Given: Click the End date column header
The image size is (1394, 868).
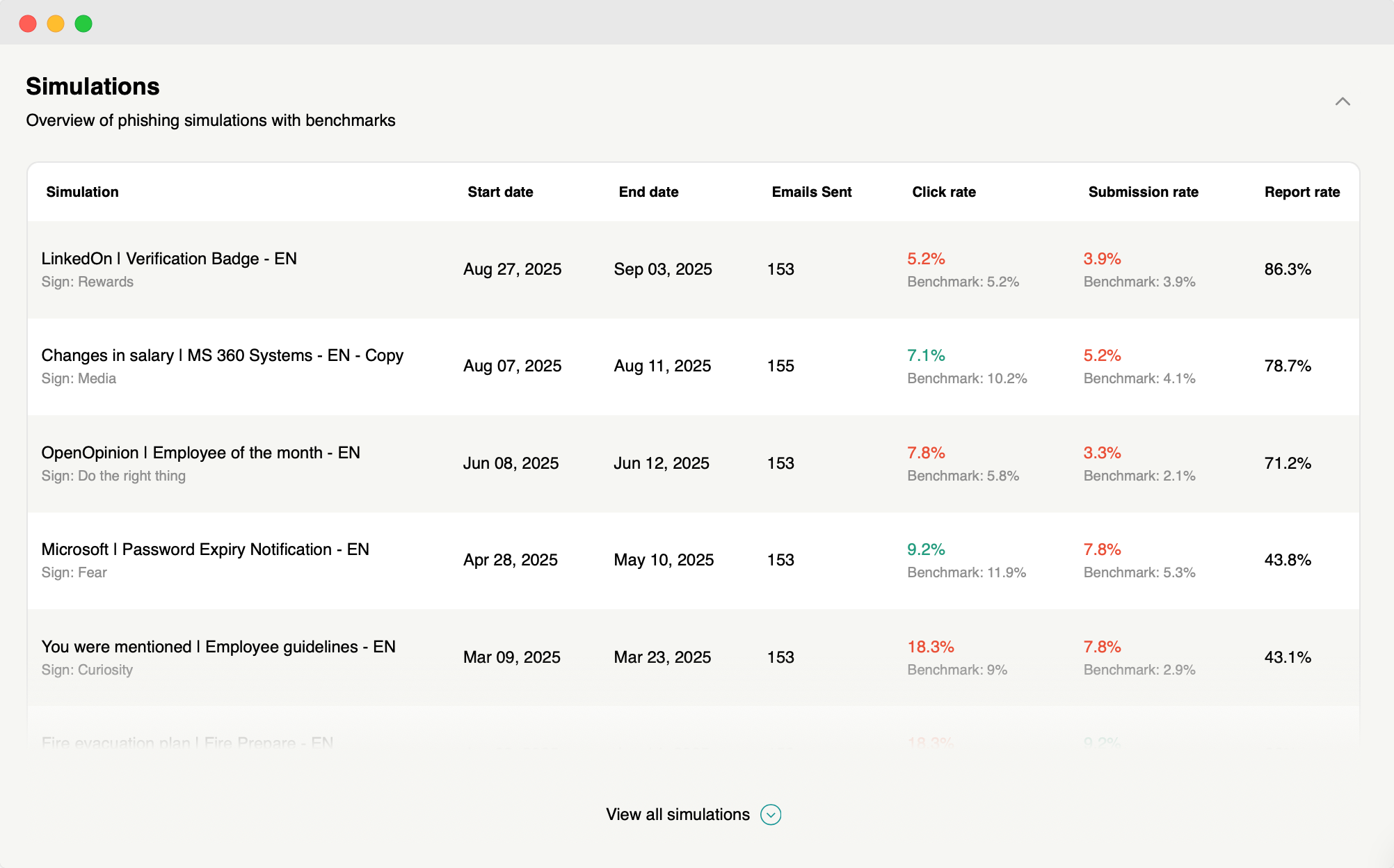Looking at the screenshot, I should [x=648, y=192].
